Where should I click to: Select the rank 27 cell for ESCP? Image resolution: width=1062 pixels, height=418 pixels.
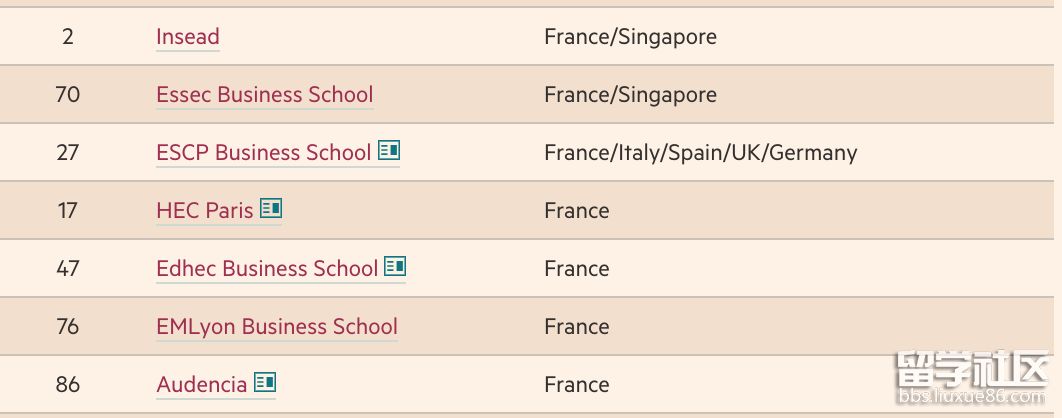click(68, 153)
